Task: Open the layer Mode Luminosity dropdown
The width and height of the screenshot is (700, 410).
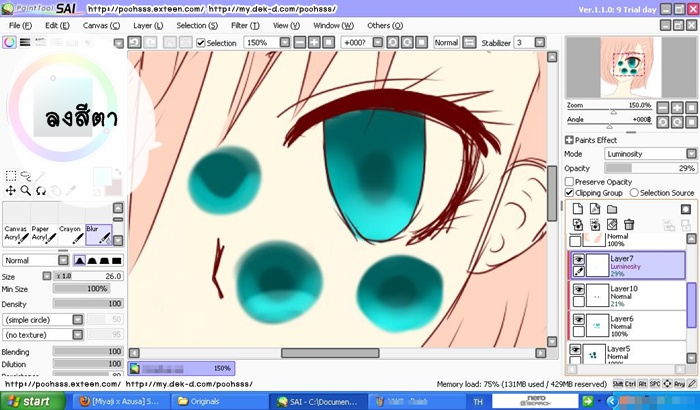Action: [691, 154]
